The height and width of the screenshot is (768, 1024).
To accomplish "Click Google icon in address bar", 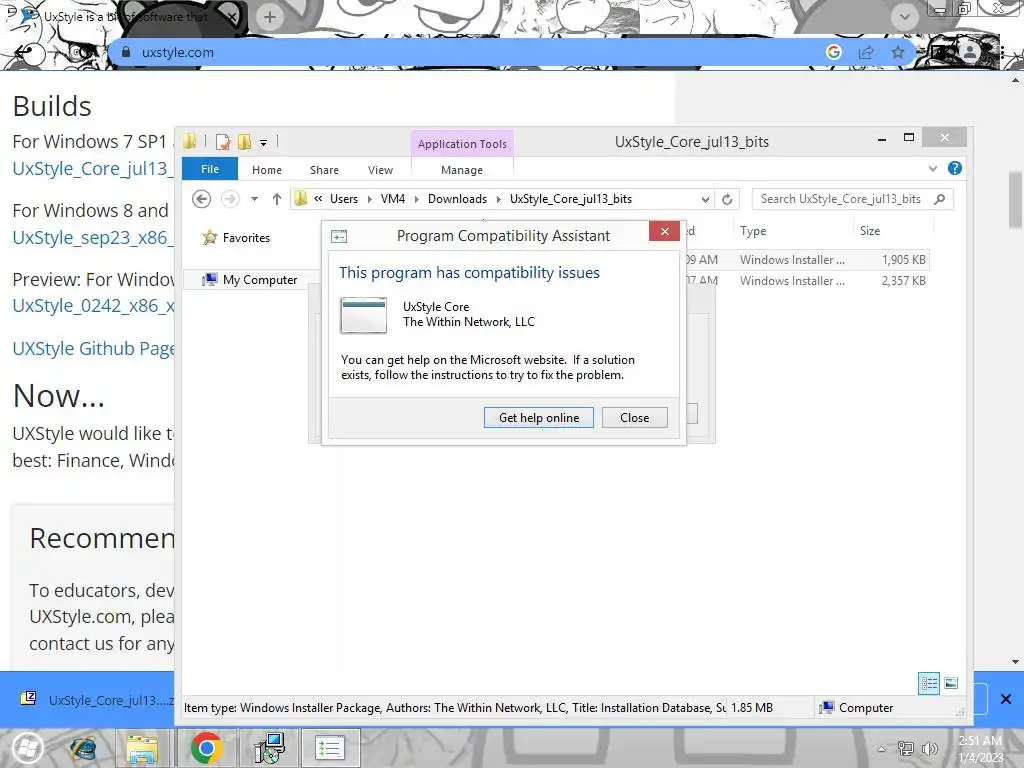I will tap(833, 52).
